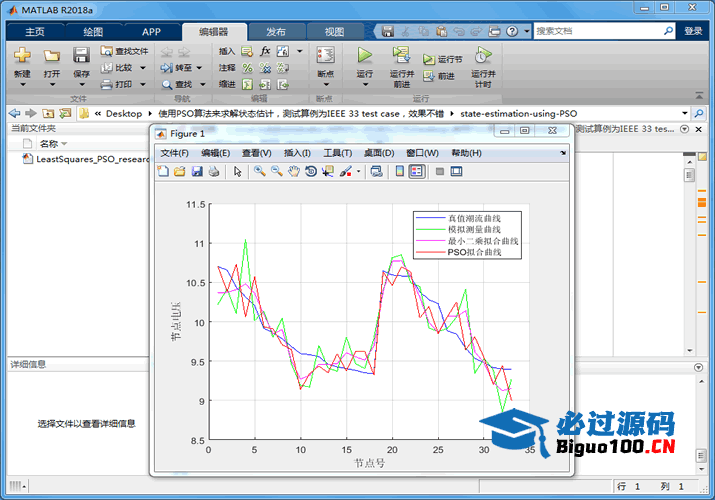715x500 pixels.
Task: Click into the 搜索文档 search field
Action: pos(597,31)
